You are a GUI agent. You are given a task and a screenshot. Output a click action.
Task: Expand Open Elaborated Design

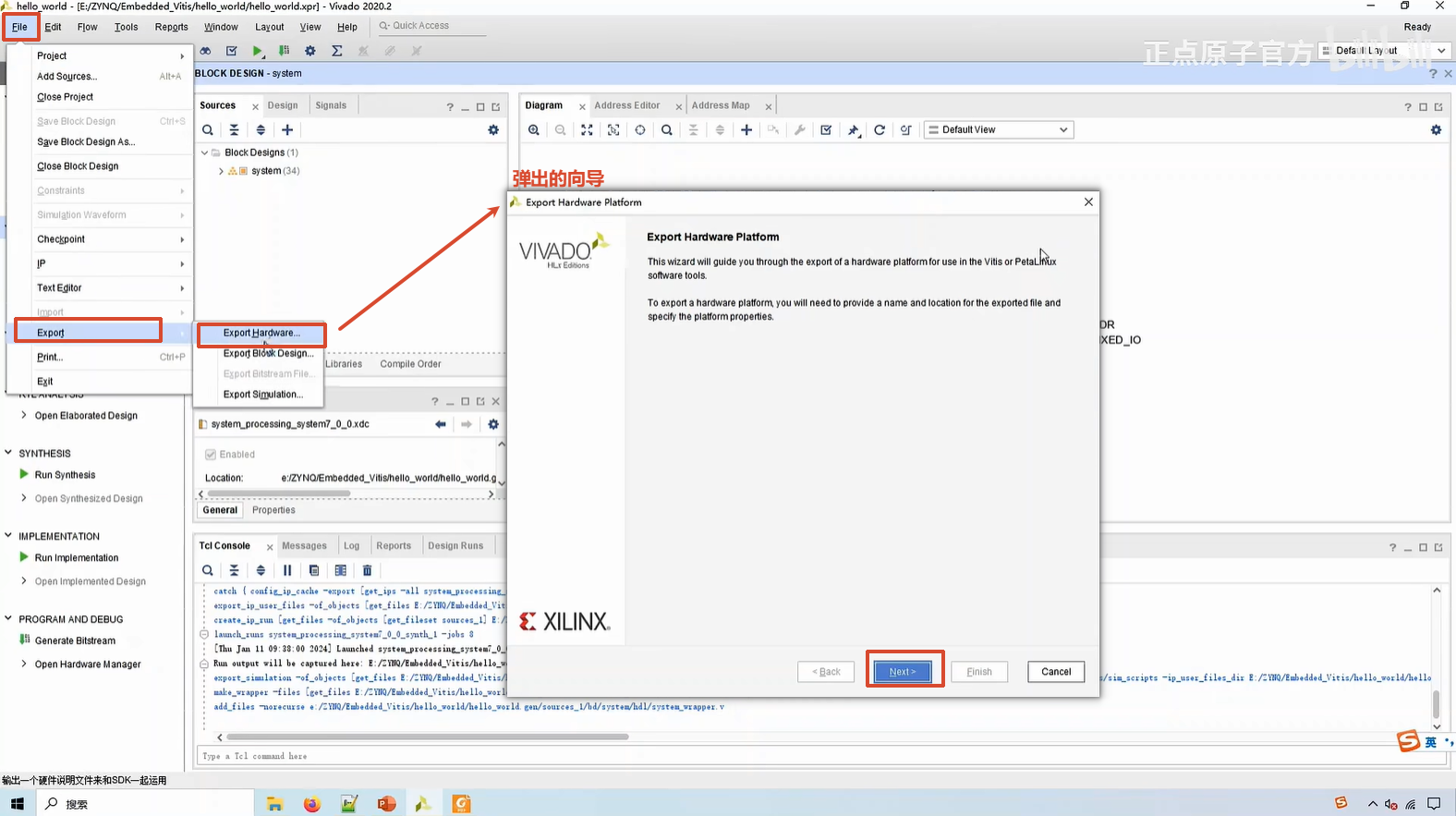coord(24,416)
